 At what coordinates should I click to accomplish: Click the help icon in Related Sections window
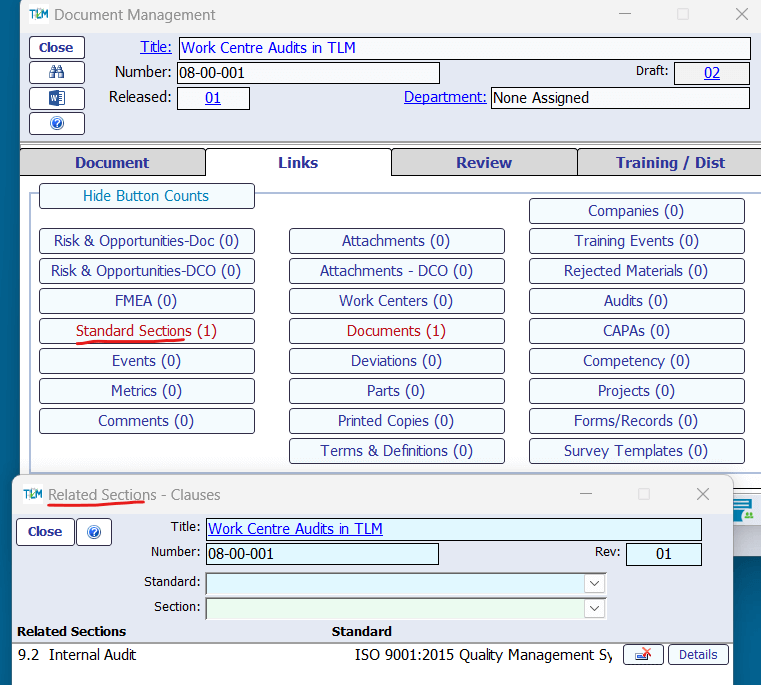(94, 532)
